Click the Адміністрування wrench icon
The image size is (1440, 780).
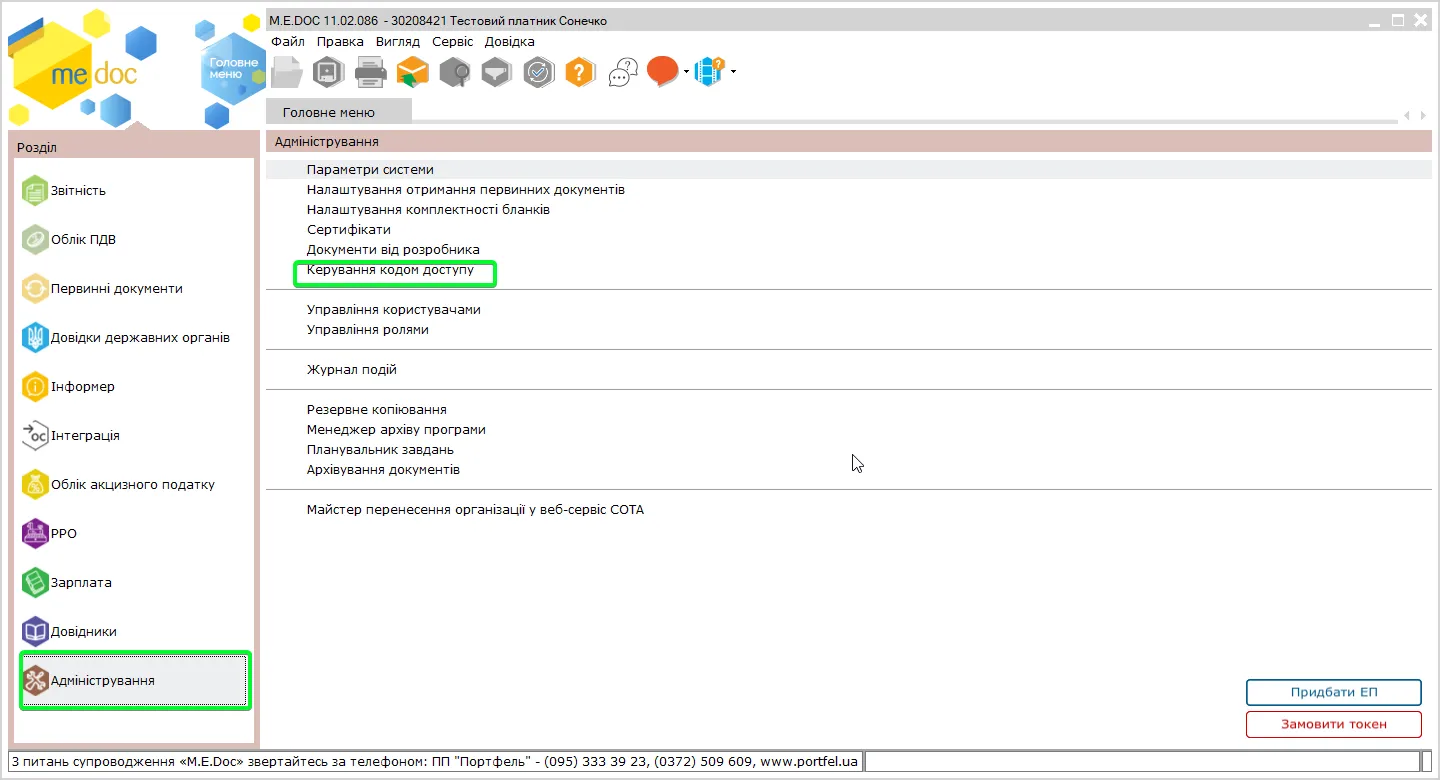(35, 680)
